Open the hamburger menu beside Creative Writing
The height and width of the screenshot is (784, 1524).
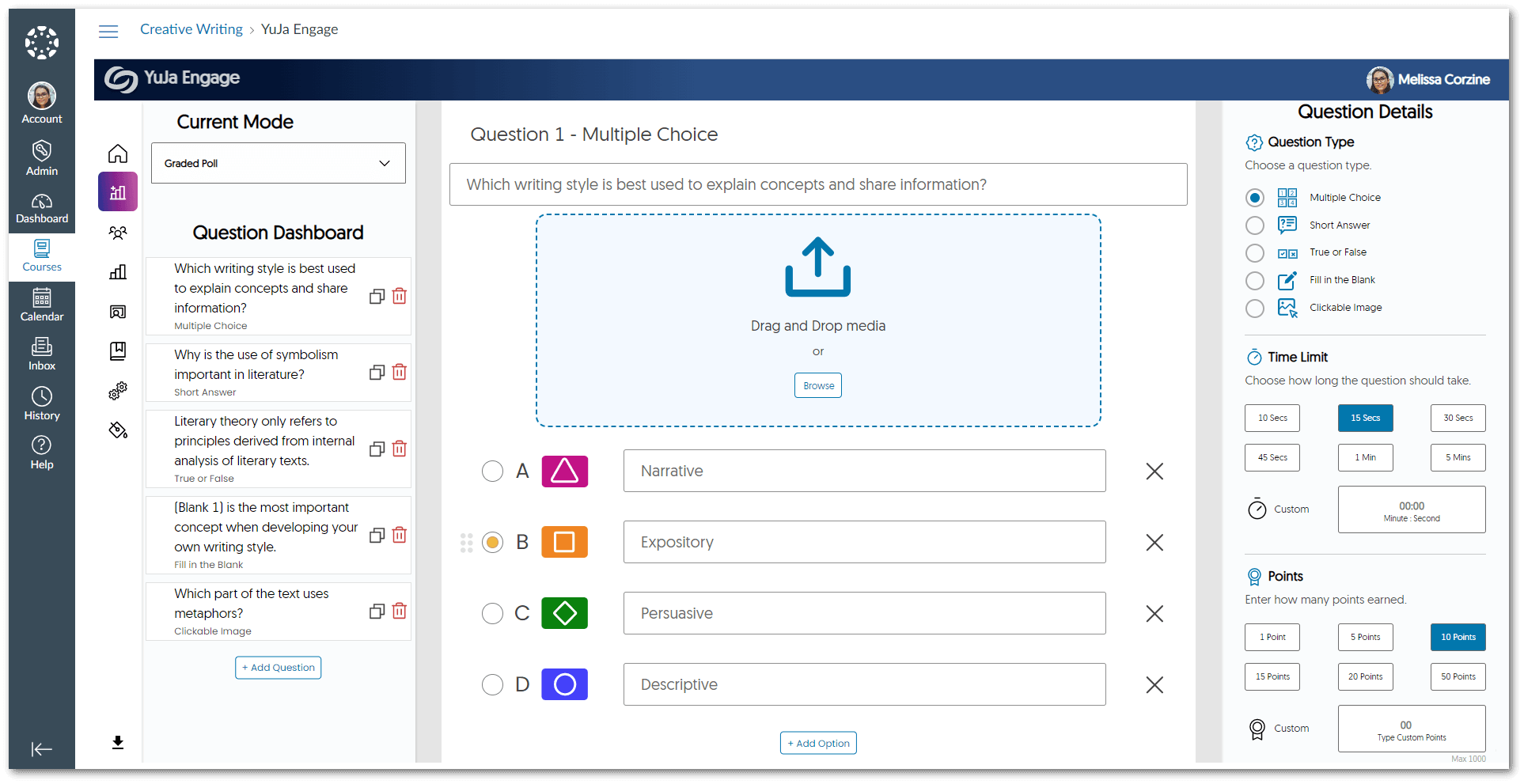pyautogui.click(x=108, y=31)
